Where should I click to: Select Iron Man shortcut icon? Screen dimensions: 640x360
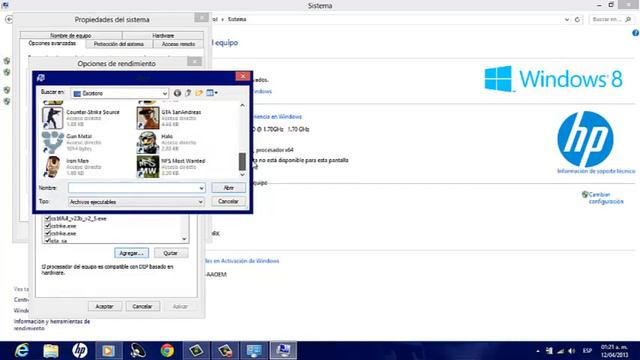[52, 167]
